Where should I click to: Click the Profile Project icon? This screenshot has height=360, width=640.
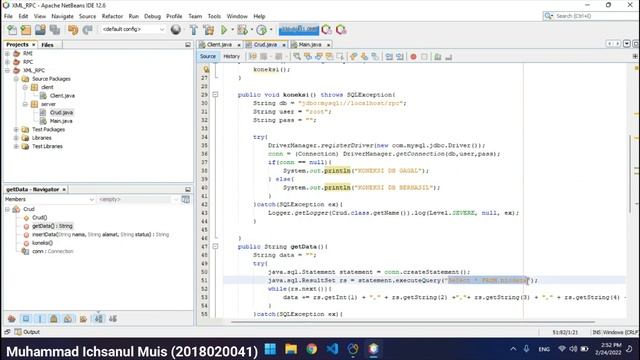pos(262,30)
